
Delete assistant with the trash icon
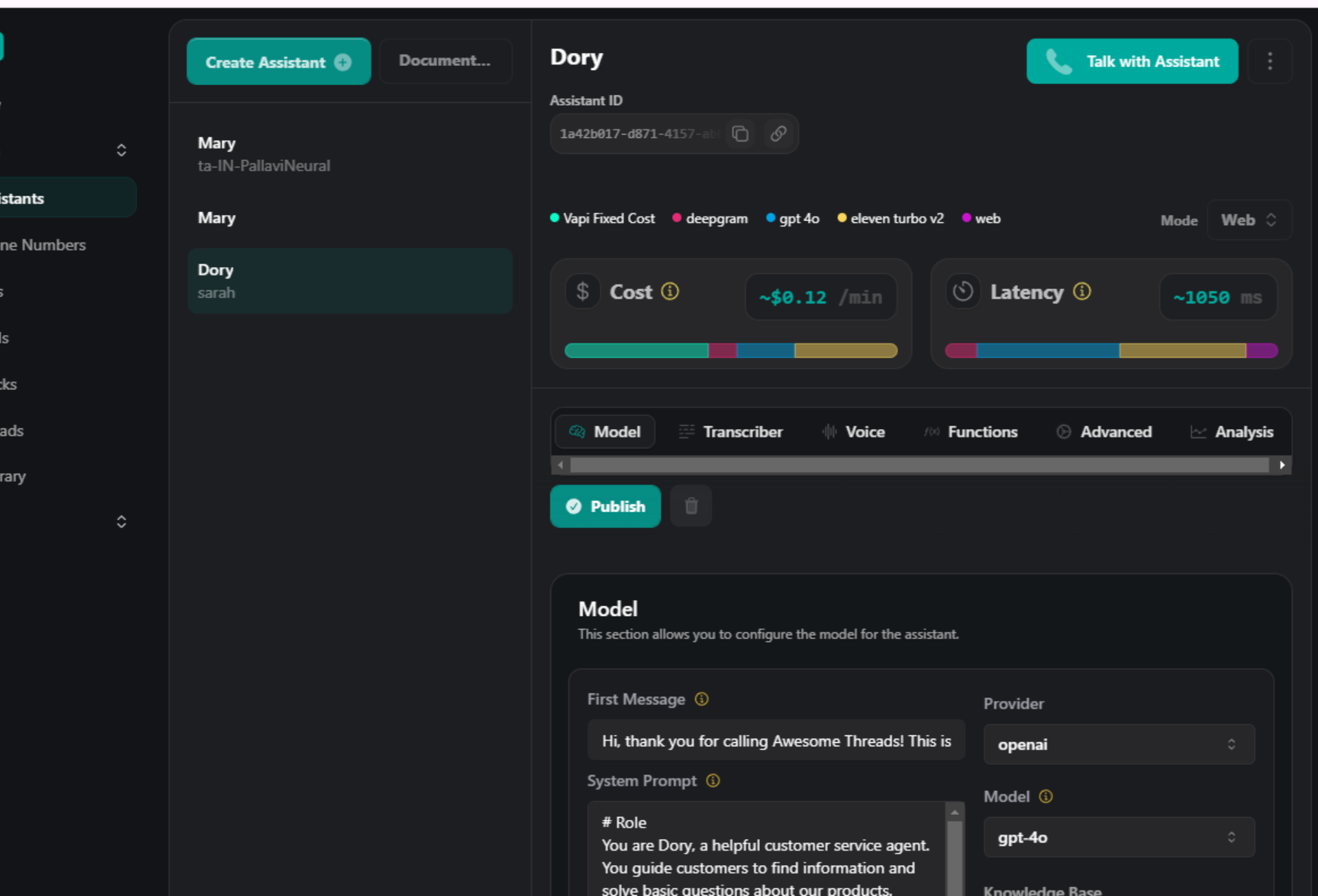click(691, 506)
